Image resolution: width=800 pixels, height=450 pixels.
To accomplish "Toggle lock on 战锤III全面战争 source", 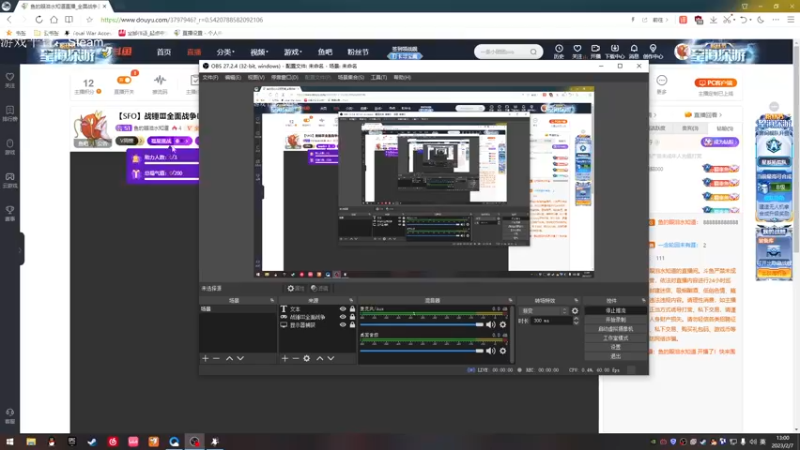I will [x=352, y=317].
